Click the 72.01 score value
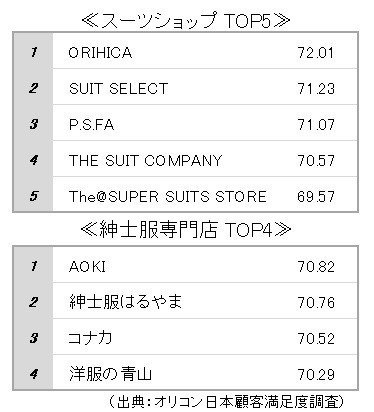The width and height of the screenshot is (374, 412). pyautogui.click(x=315, y=53)
